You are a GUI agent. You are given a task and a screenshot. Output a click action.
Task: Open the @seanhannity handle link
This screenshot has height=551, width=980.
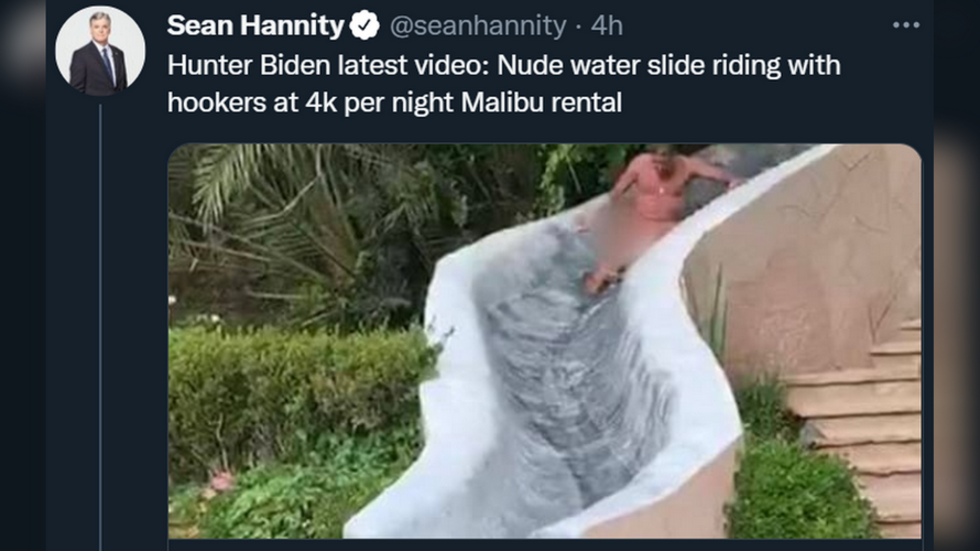tap(478, 26)
